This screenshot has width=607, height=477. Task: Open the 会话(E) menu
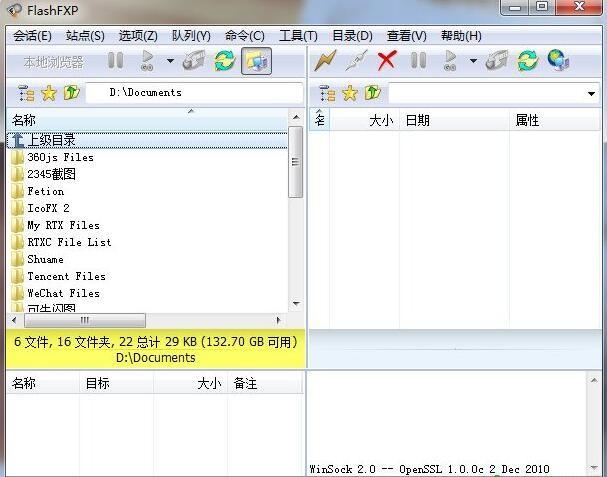pos(32,36)
